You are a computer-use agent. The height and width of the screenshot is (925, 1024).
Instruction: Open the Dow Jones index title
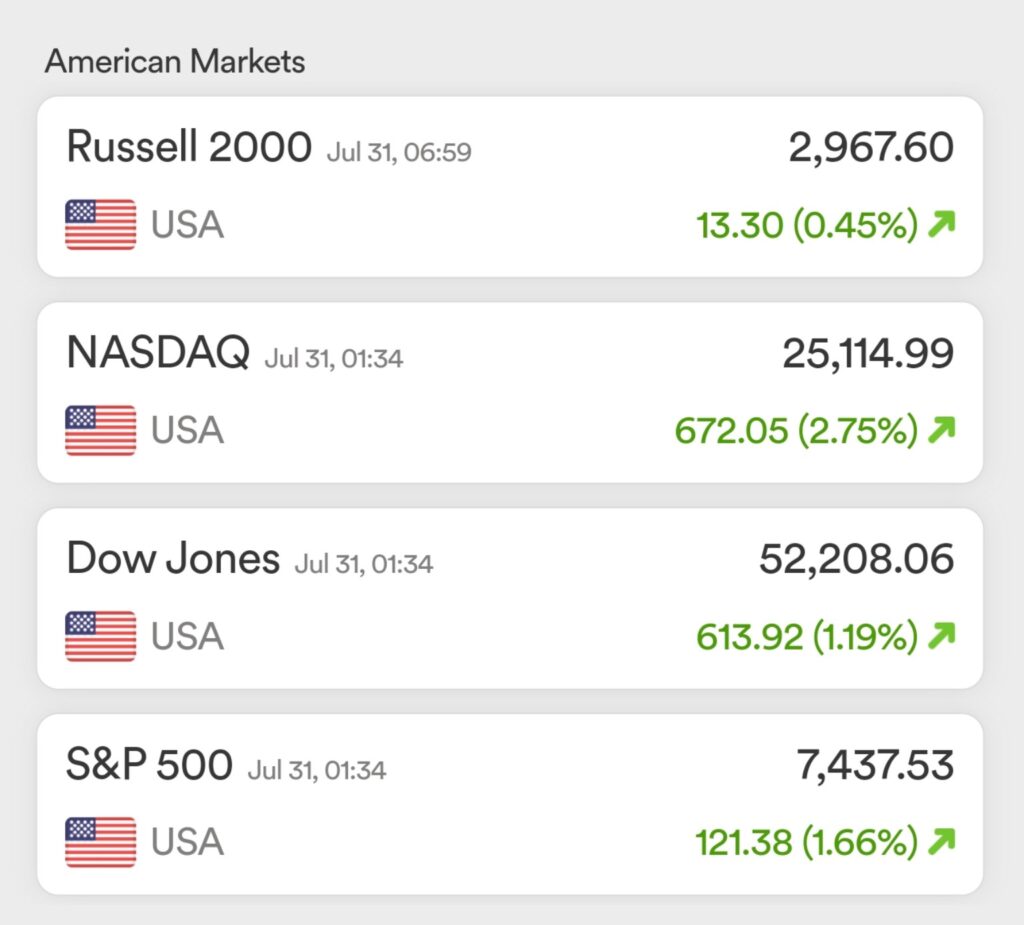coord(173,559)
